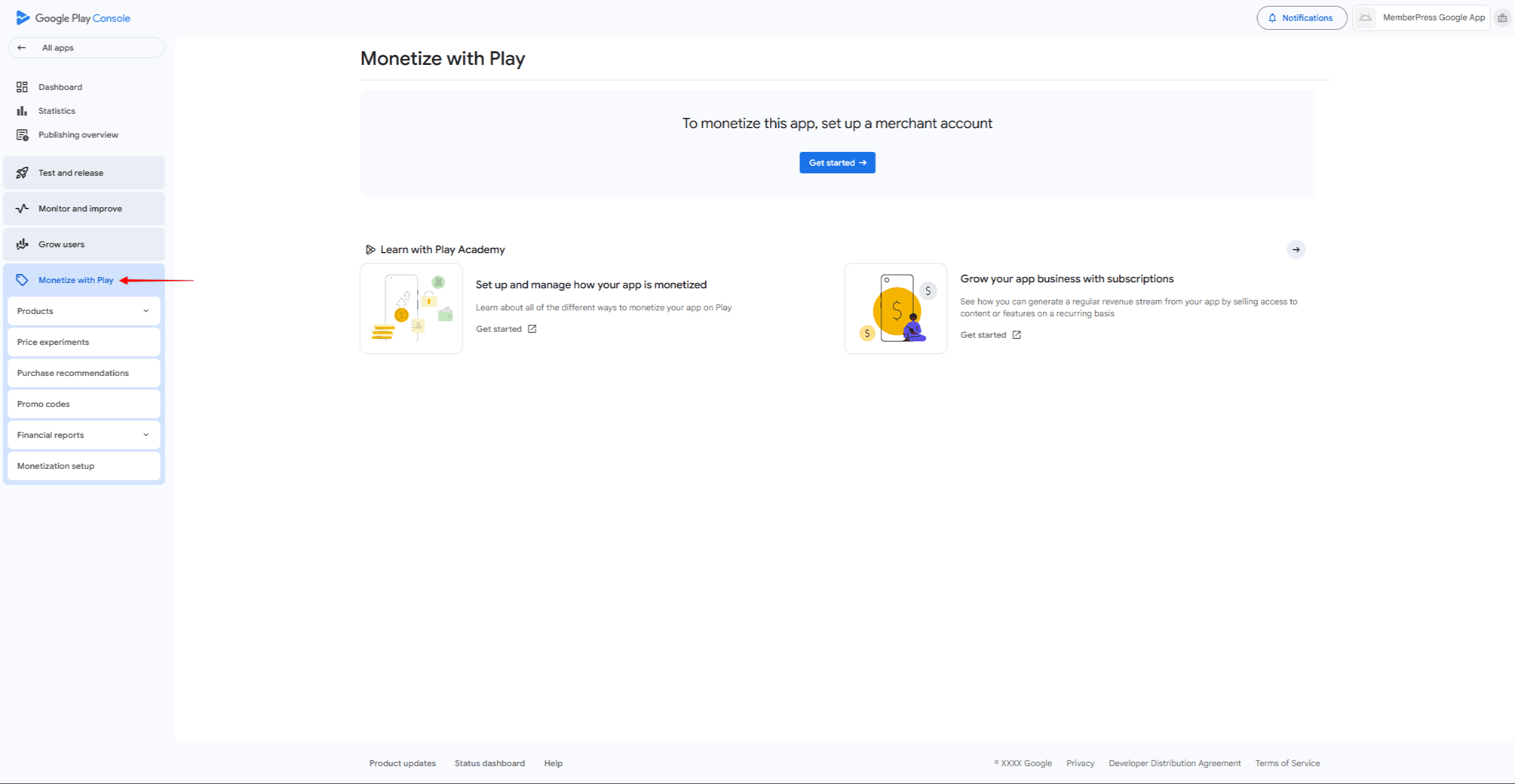Open the Status dashboard footer link
Viewport: 1515px width, 784px height.
point(489,763)
